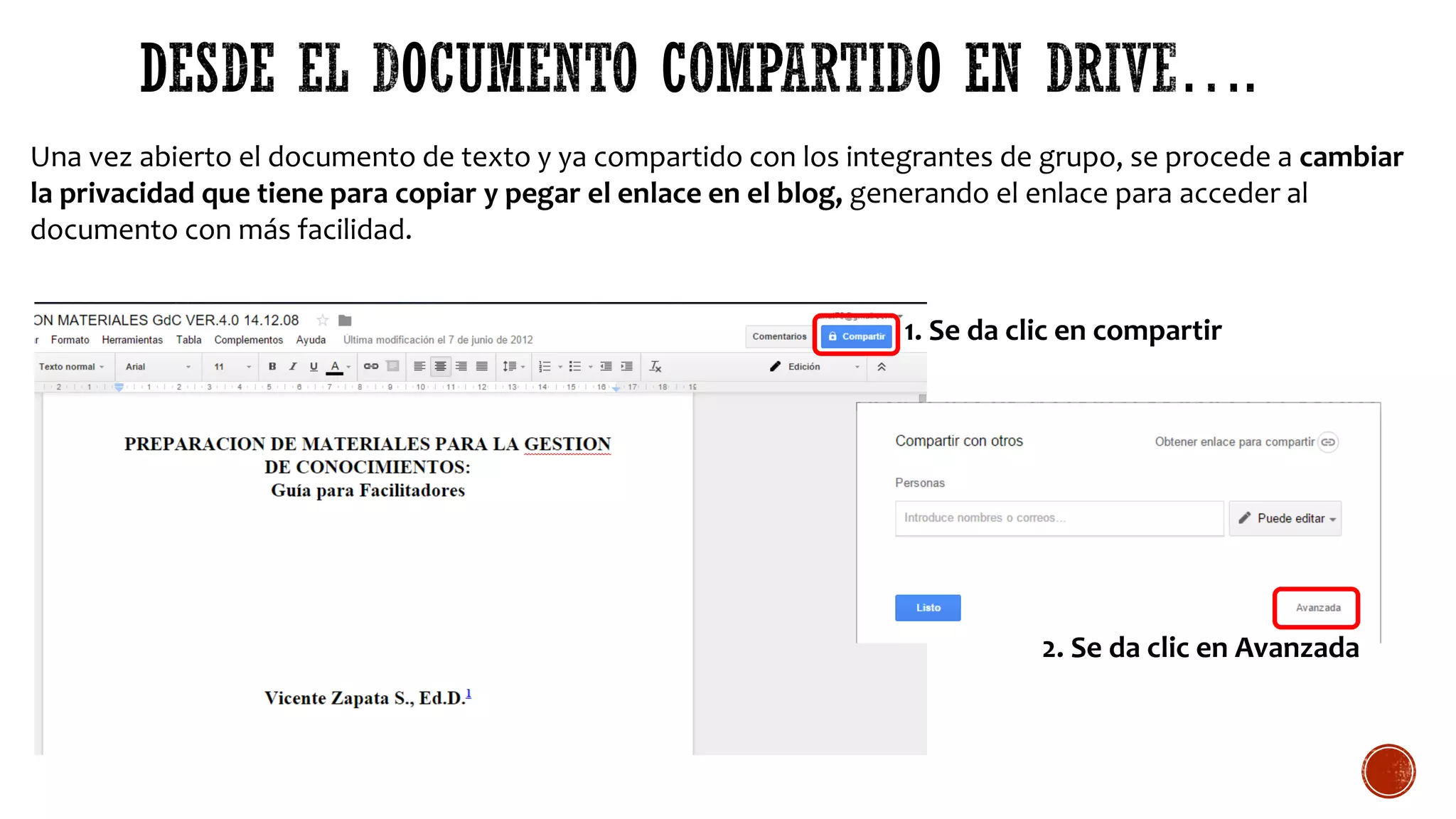This screenshot has width=1456, height=819.
Task: Align text to the right
Action: pyautogui.click(x=461, y=367)
